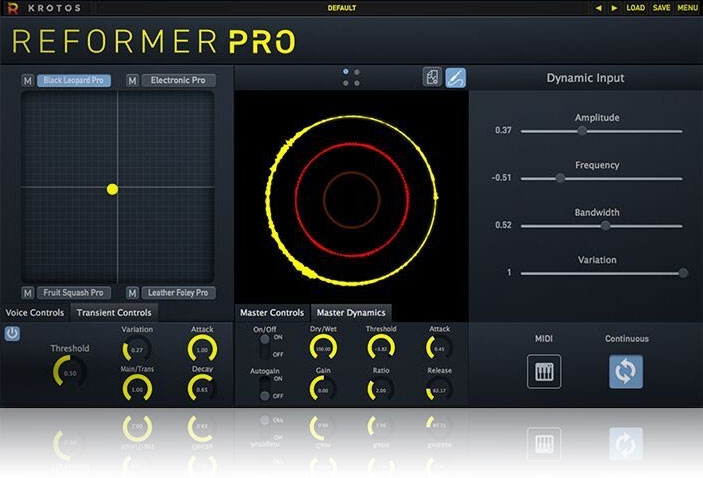The height and width of the screenshot is (478, 703).
Task: Switch to Transient Controls tab
Action: coord(114,313)
